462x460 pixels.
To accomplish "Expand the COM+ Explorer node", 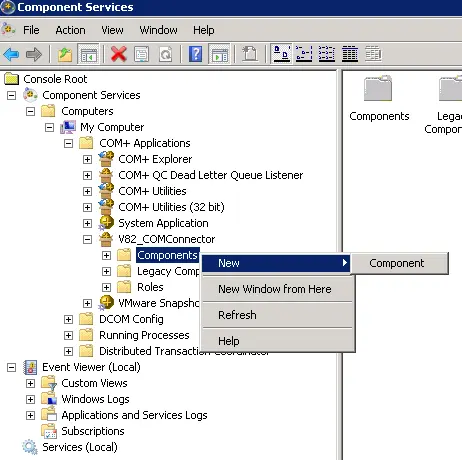I will pos(87,159).
